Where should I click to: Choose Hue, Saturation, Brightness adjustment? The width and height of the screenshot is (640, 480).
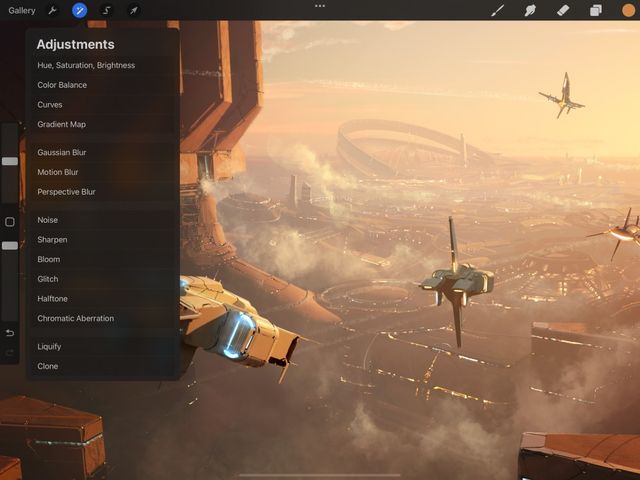105,65
